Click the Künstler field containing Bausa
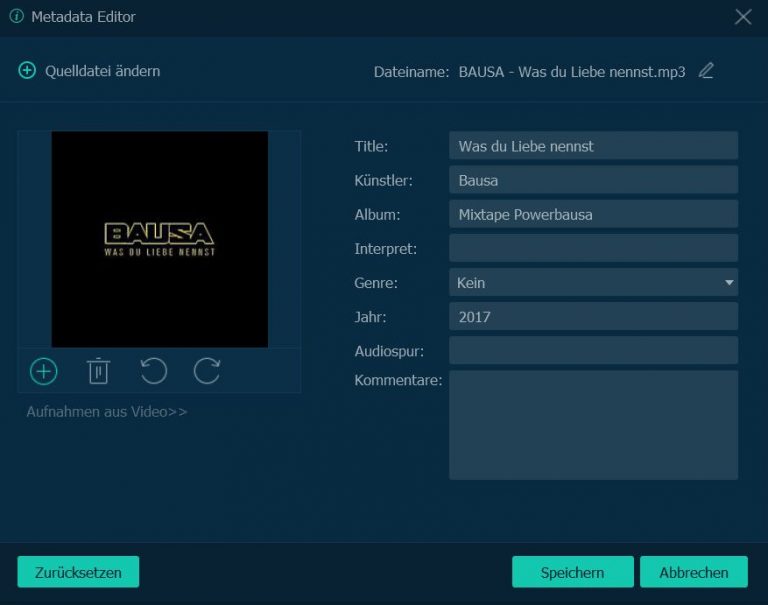 tap(593, 180)
